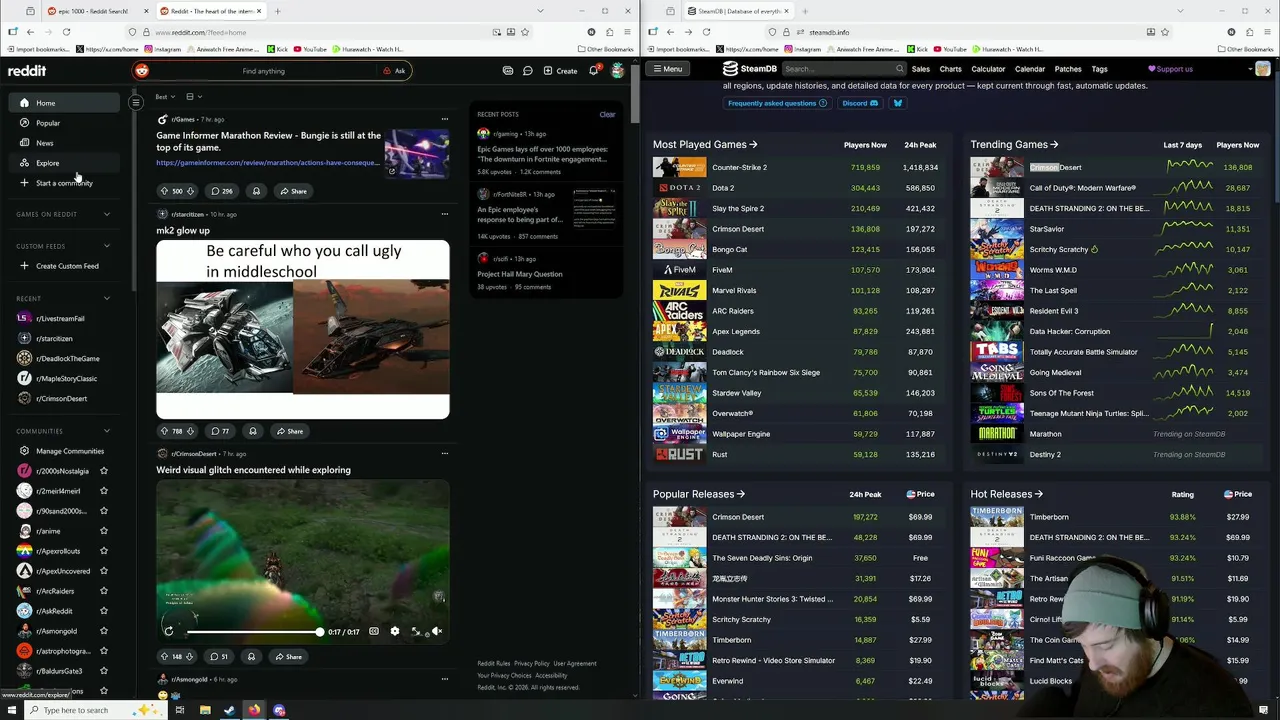Favorite r/BaldursGate3 with star
This screenshot has height=720, width=1280.
pyautogui.click(x=103, y=671)
